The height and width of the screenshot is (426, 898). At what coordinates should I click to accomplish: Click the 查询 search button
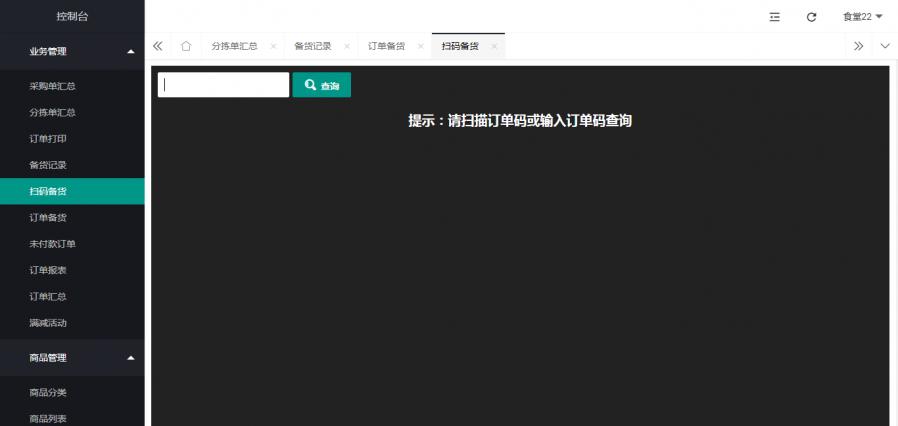(321, 86)
